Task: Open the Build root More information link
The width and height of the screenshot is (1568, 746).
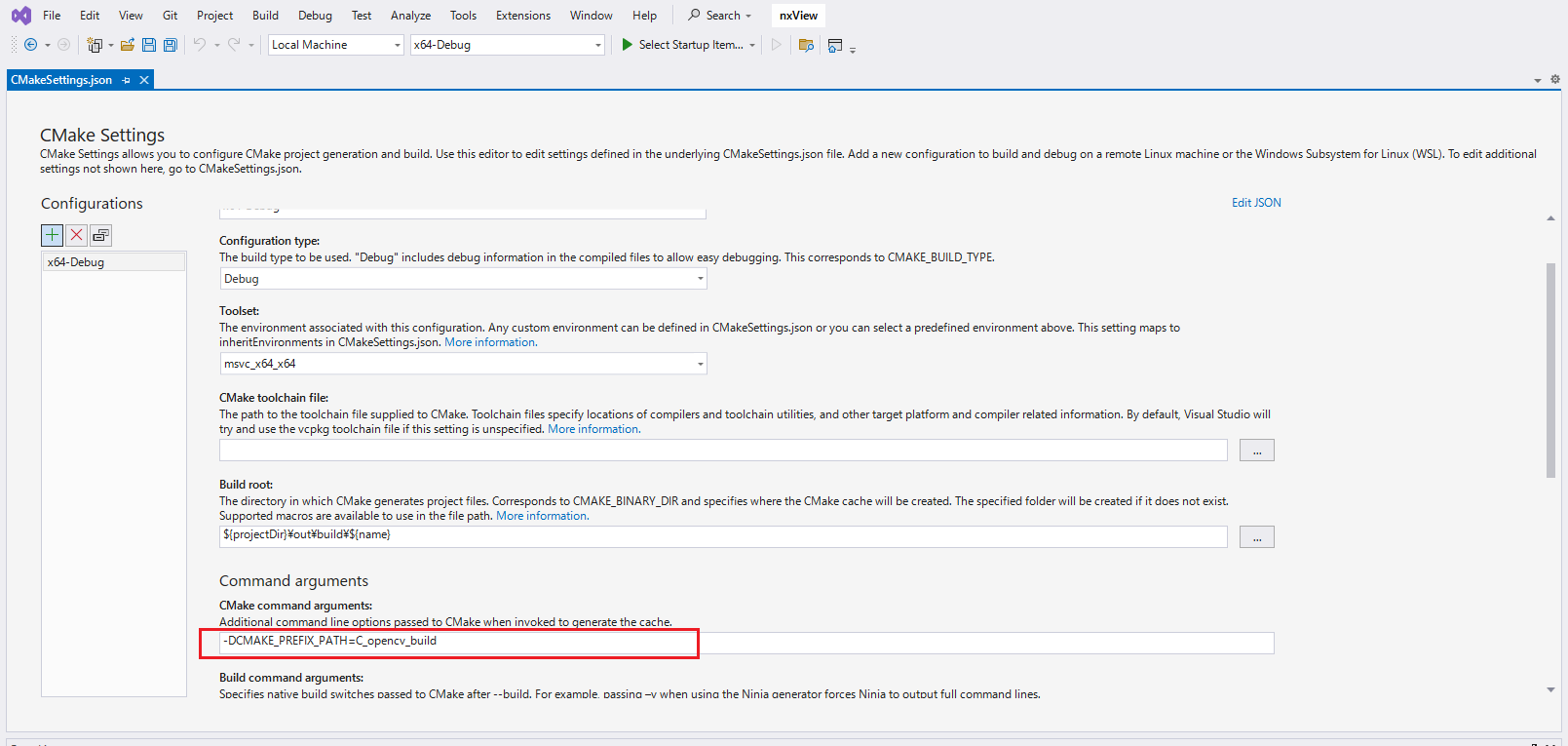Action: (x=542, y=516)
